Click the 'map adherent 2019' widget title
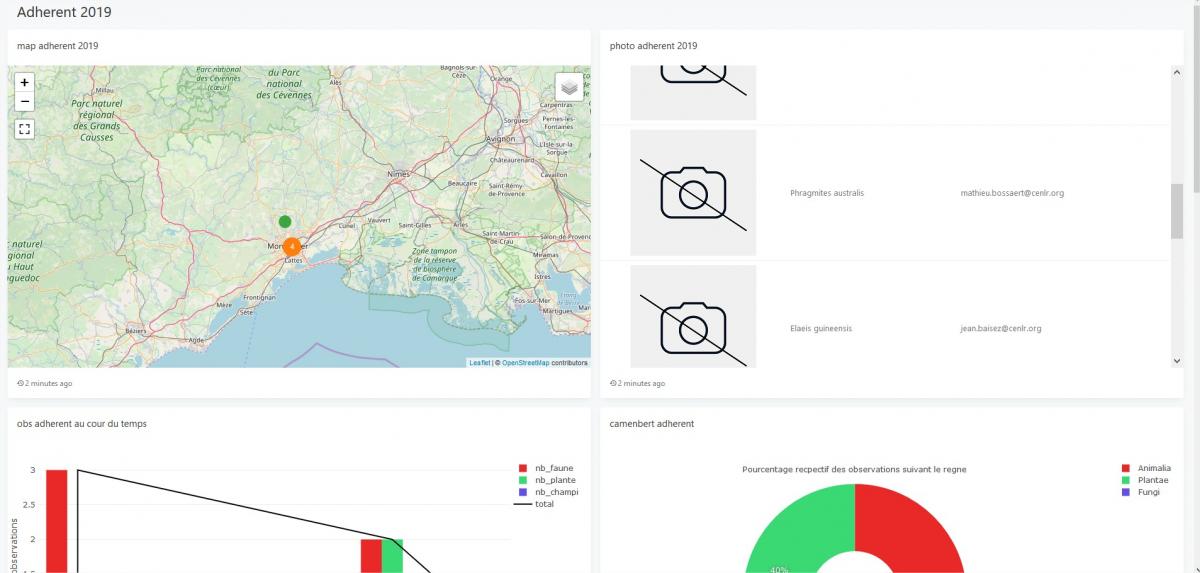This screenshot has height=573, width=1200. [x=57, y=46]
